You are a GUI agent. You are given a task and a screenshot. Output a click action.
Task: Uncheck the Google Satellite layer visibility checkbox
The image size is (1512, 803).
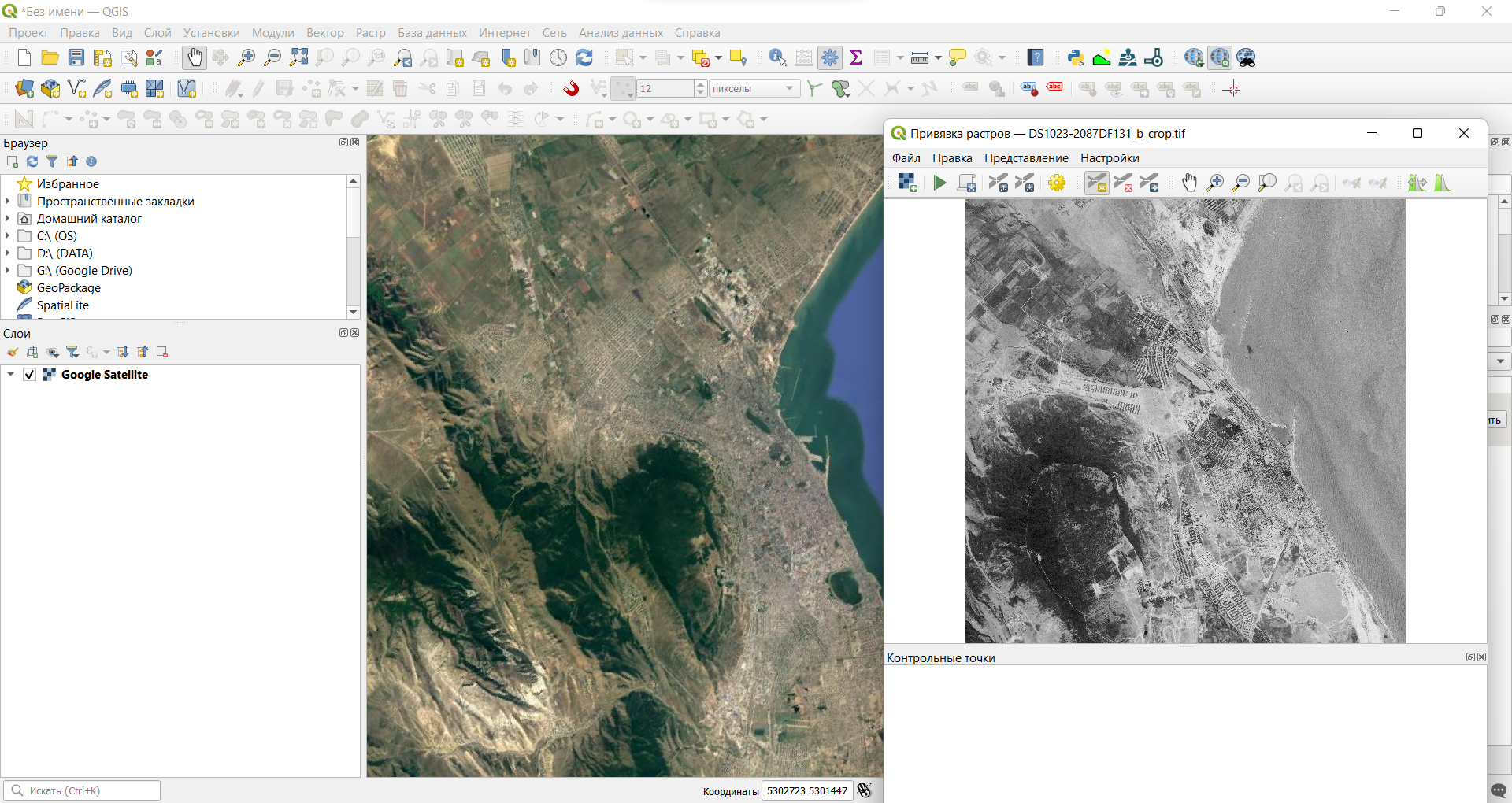[x=30, y=375]
